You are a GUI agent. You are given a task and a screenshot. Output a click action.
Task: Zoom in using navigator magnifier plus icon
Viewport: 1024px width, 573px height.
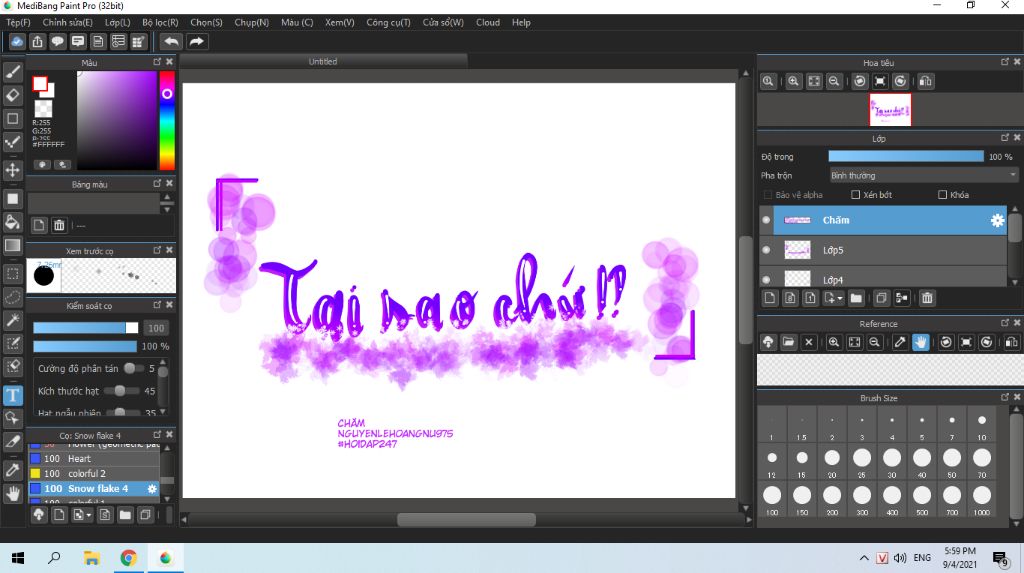793,81
